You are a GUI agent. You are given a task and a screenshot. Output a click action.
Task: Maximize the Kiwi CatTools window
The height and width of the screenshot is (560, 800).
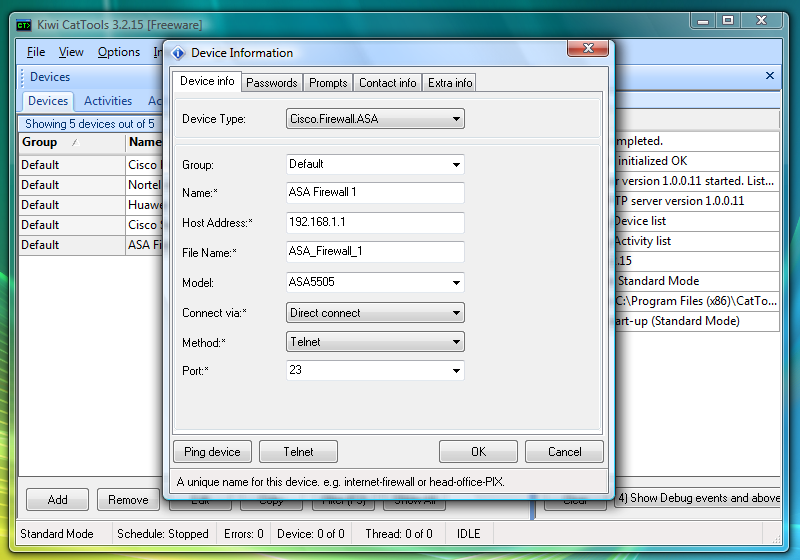coord(728,20)
